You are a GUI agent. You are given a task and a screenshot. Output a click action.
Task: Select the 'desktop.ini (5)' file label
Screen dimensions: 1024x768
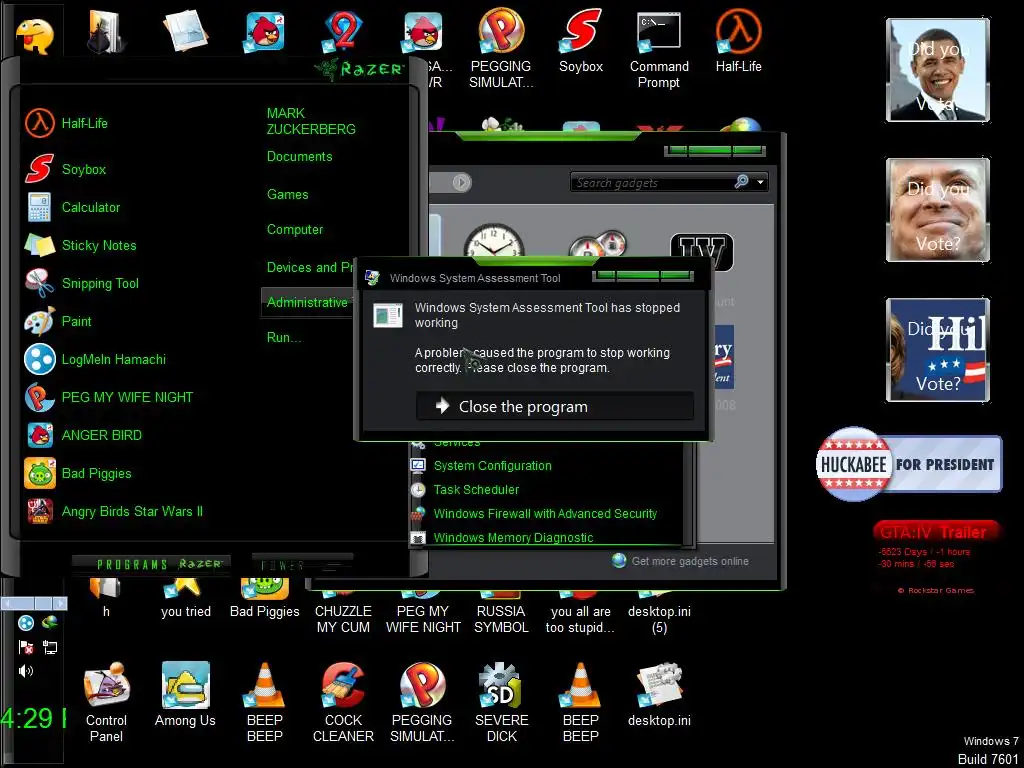[659, 620]
